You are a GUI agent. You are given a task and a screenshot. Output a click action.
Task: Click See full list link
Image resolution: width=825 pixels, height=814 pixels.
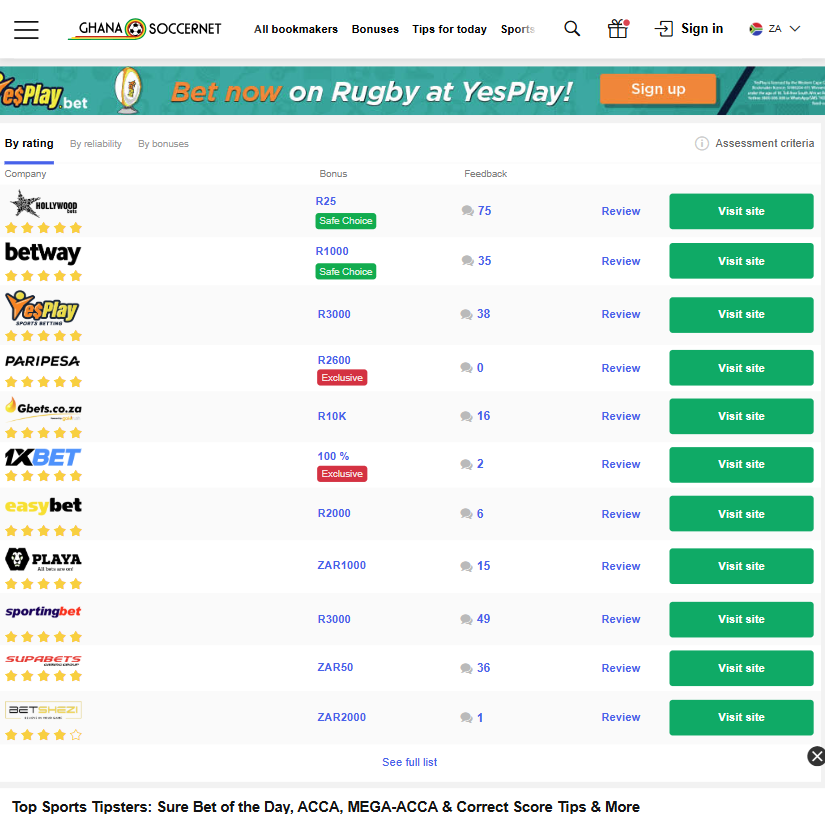point(409,762)
